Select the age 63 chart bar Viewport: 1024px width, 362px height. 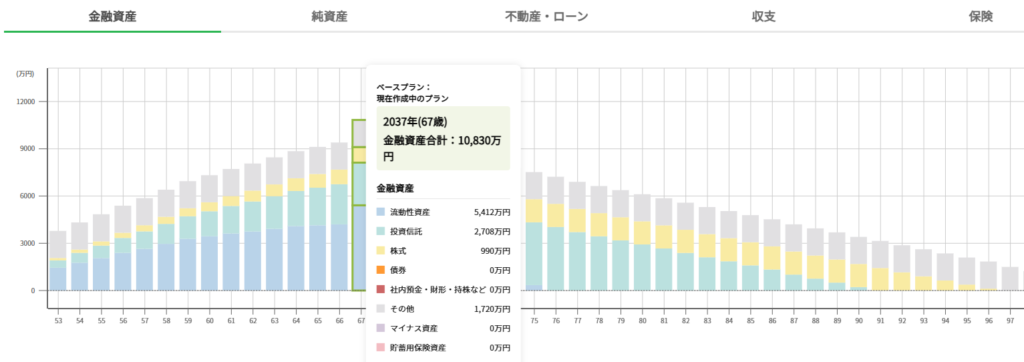pyautogui.click(x=274, y=223)
